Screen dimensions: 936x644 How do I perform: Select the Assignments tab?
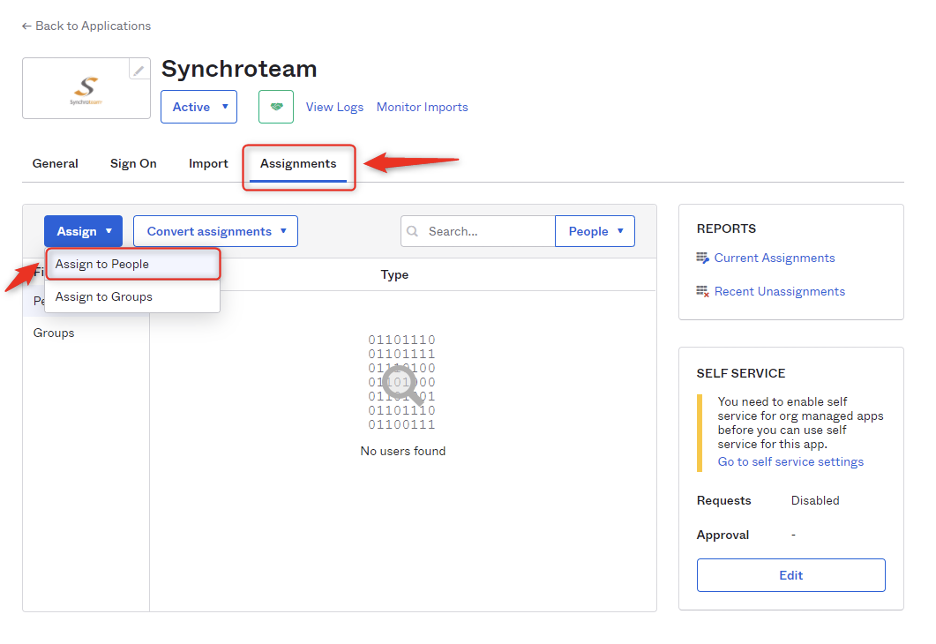click(298, 164)
